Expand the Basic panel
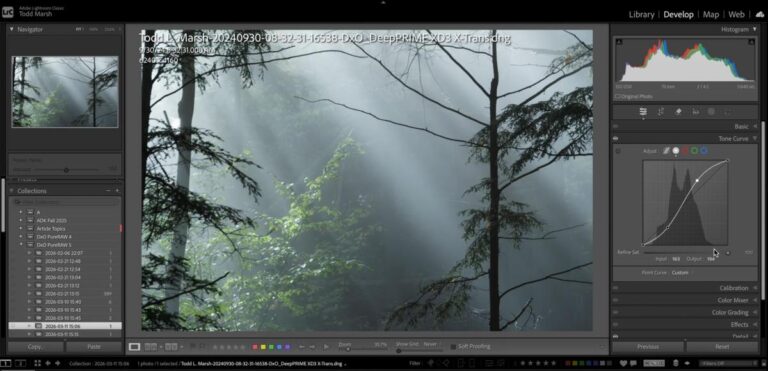768x371 pixels. tap(754, 126)
